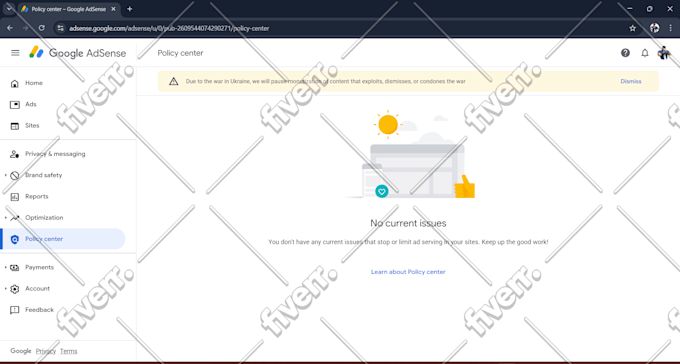Open the tab search dropdown arrow
Image resolution: width=680 pixels, height=364 pixels.
tap(9, 9)
